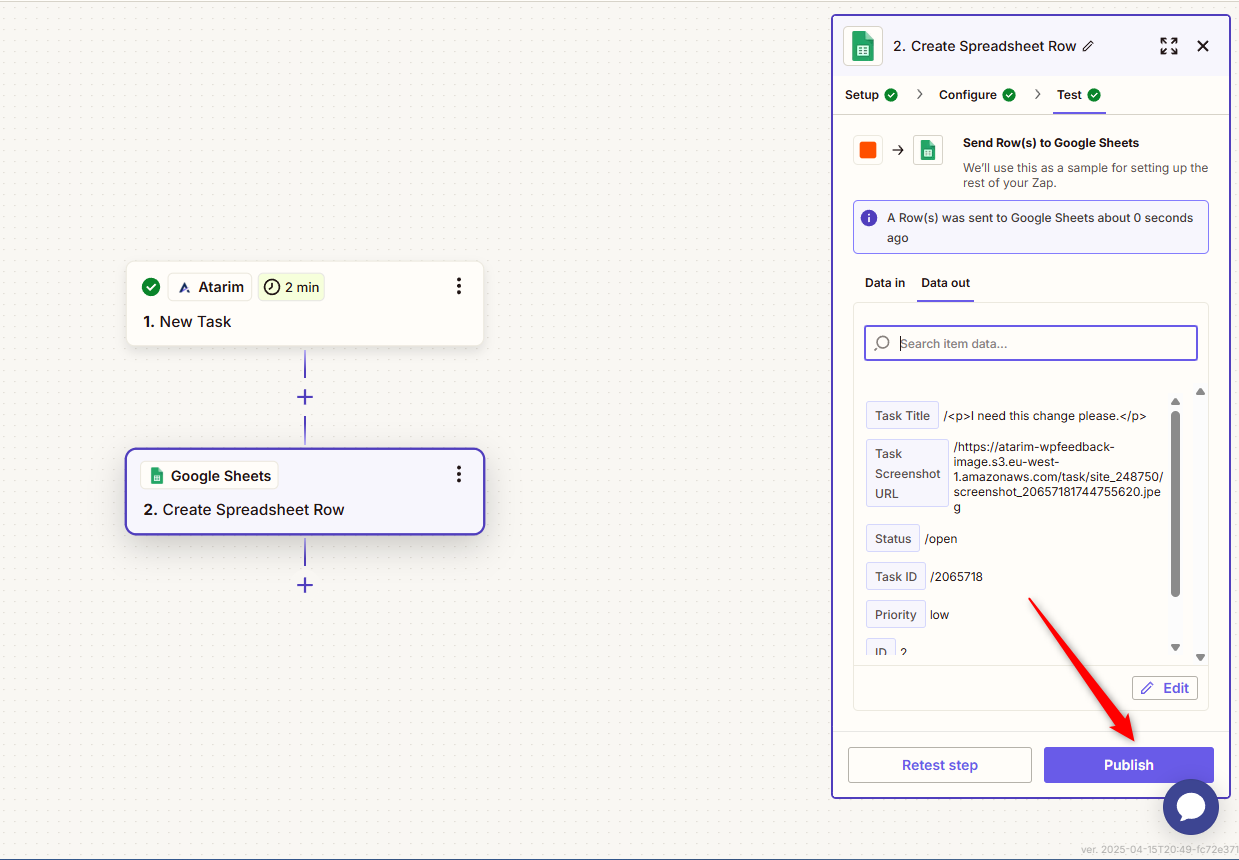Add a step after Create Spreadsheet Row
This screenshot has width=1239, height=860.
coord(305,585)
